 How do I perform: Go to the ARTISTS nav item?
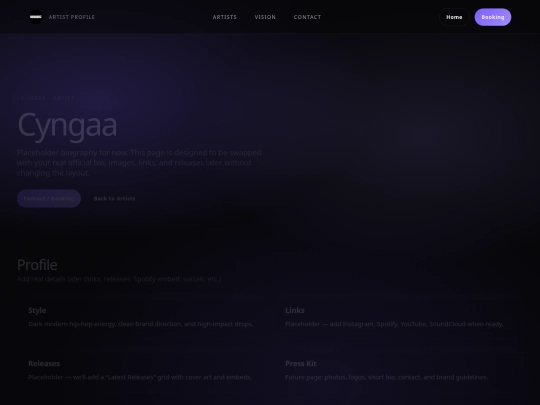[x=225, y=17]
